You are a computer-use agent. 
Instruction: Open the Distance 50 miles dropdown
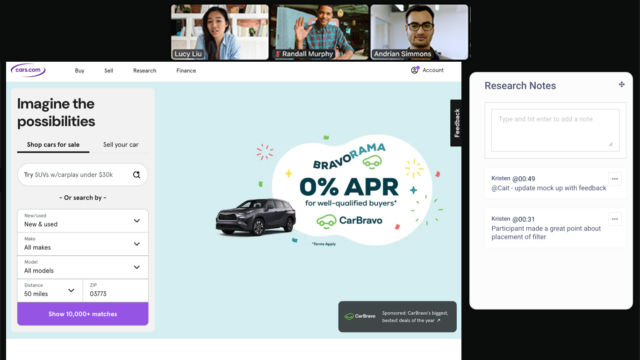click(x=50, y=291)
